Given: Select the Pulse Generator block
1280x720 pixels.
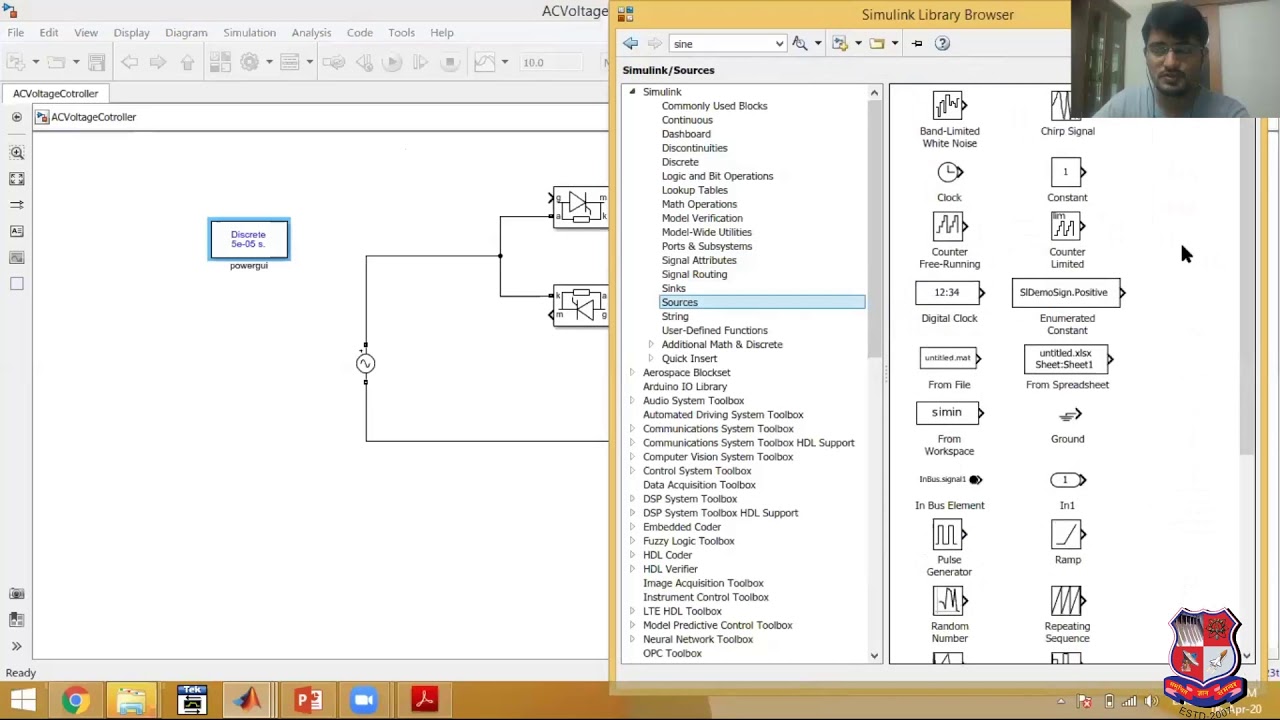Looking at the screenshot, I should coord(948,535).
